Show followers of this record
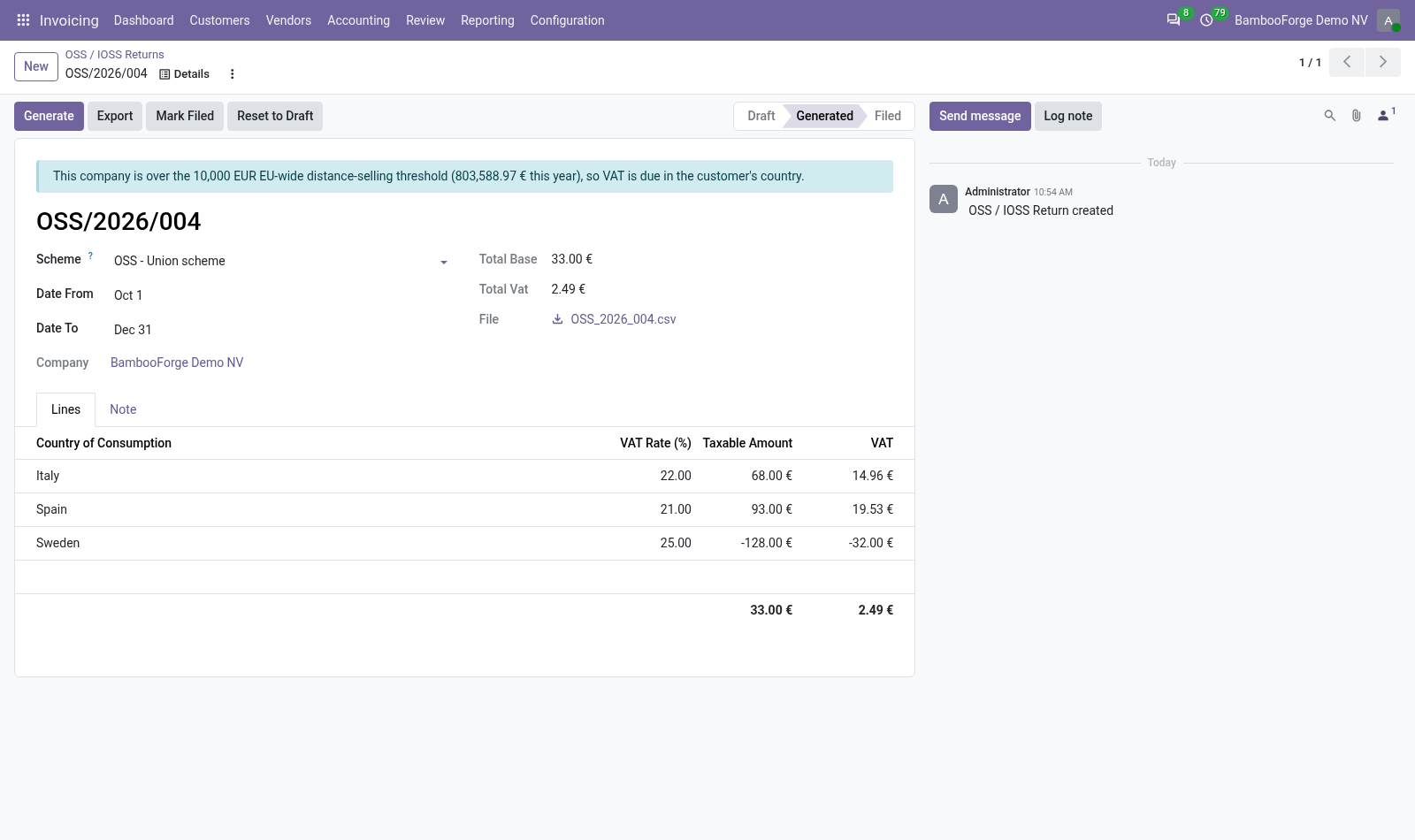Image resolution: width=1415 pixels, height=840 pixels. click(1386, 115)
